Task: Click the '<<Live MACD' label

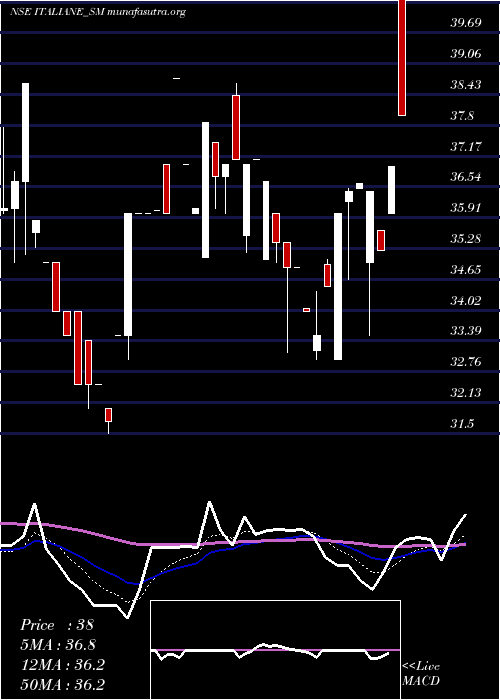Action: [x=421, y=673]
